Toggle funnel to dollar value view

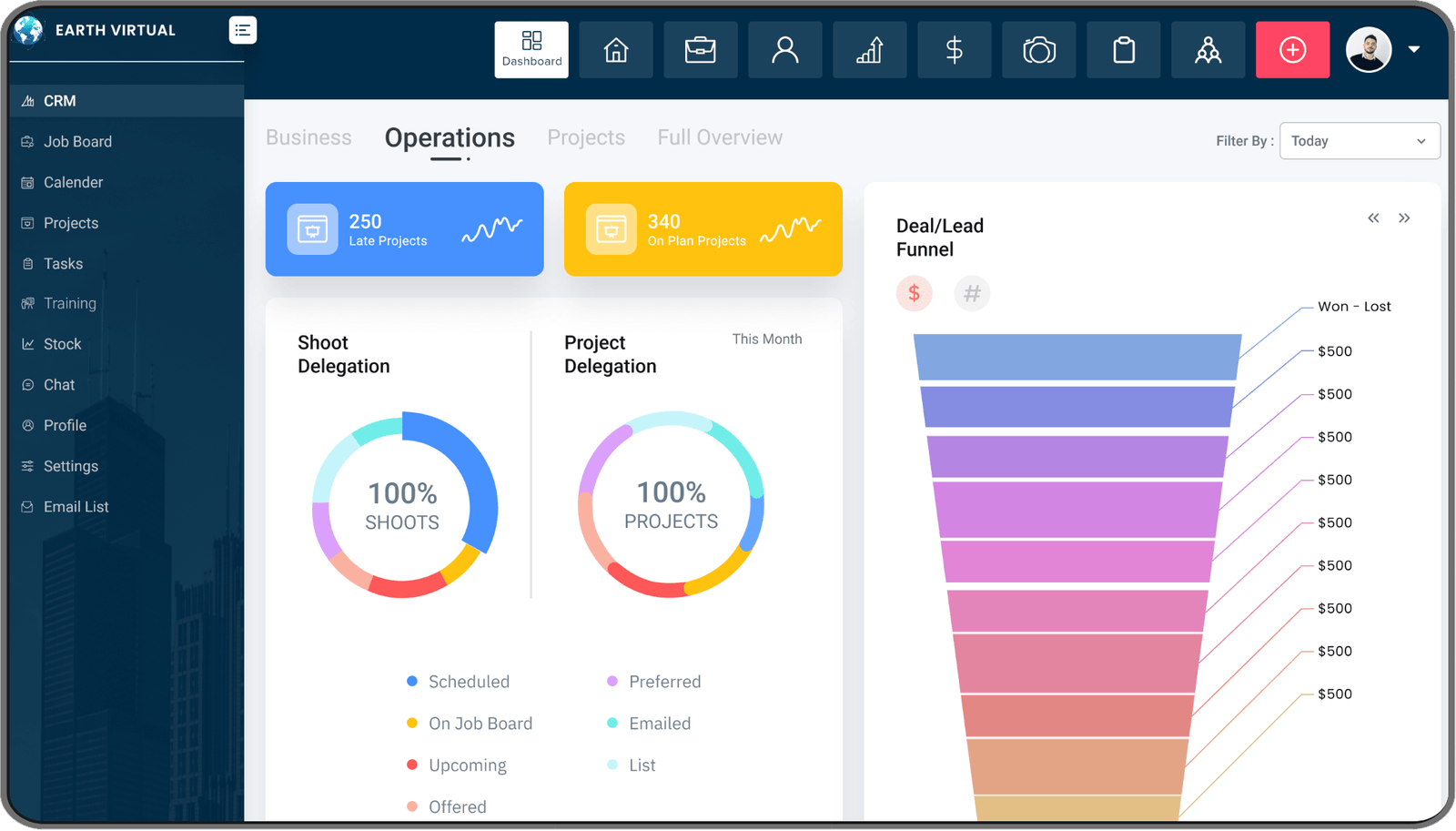tap(914, 293)
